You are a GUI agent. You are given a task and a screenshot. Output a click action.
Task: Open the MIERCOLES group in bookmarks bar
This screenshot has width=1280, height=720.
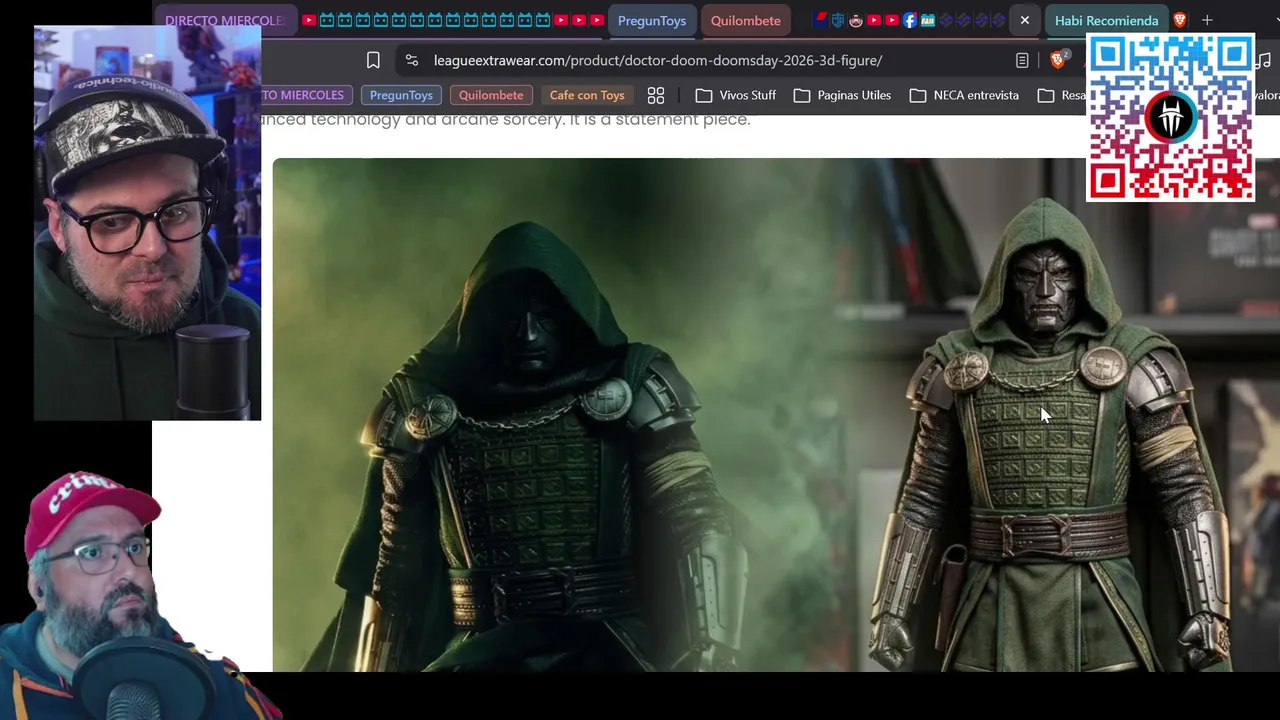tap(307, 95)
